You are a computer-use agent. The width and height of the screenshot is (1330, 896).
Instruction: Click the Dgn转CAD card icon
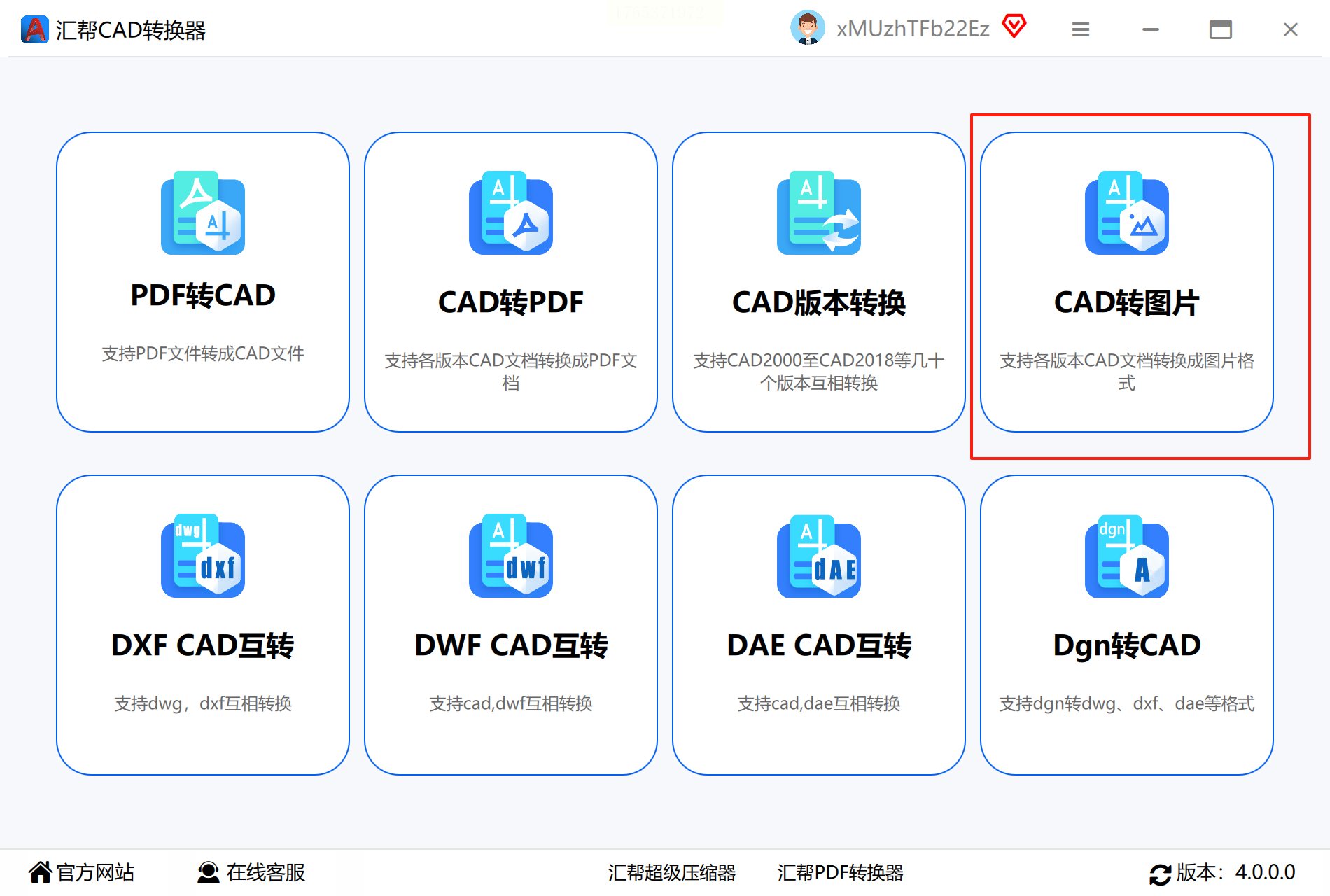1127,556
